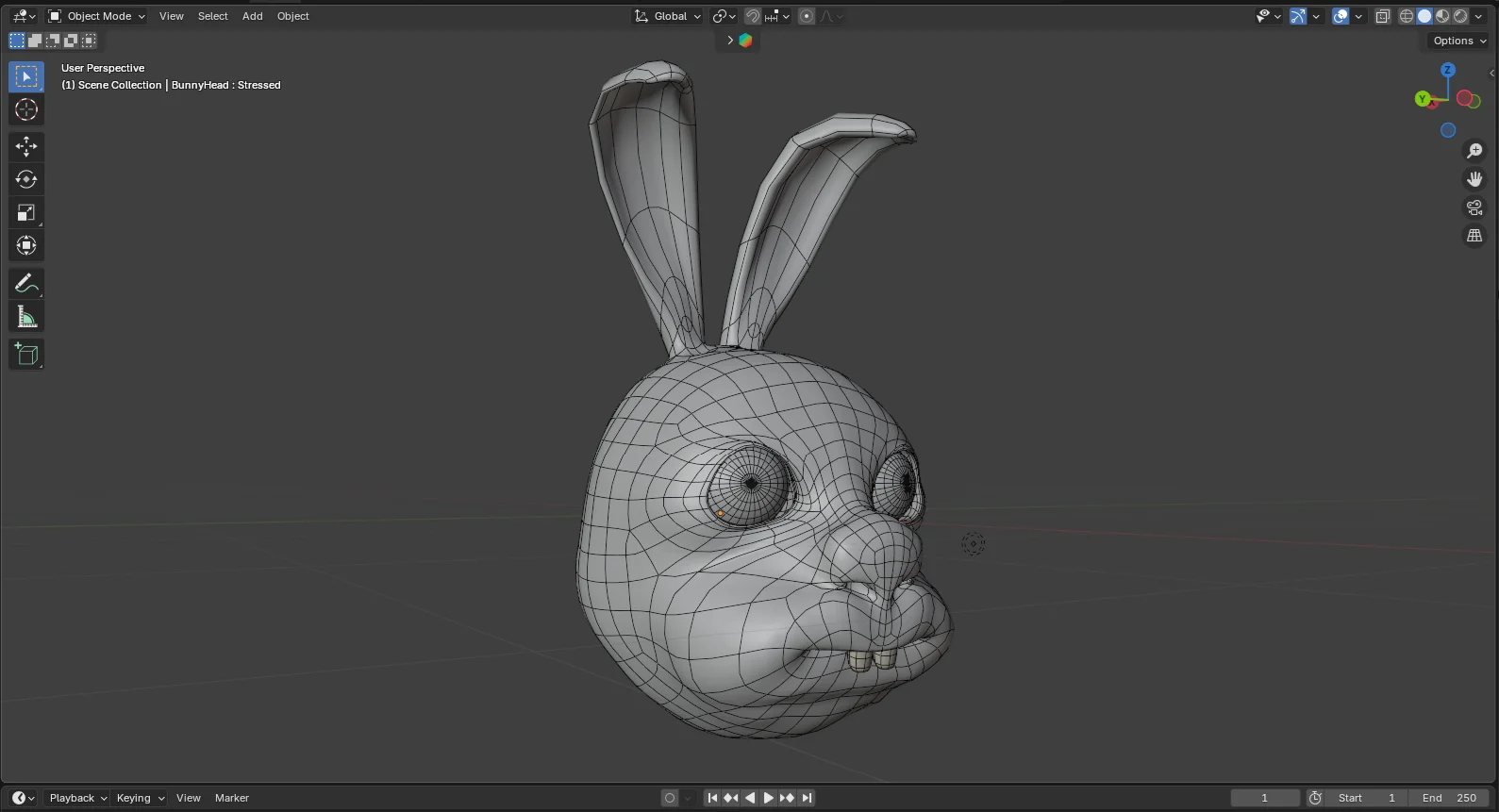Open the Object Mode dropdown
Viewport: 1499px width, 812px height.
coord(97,16)
